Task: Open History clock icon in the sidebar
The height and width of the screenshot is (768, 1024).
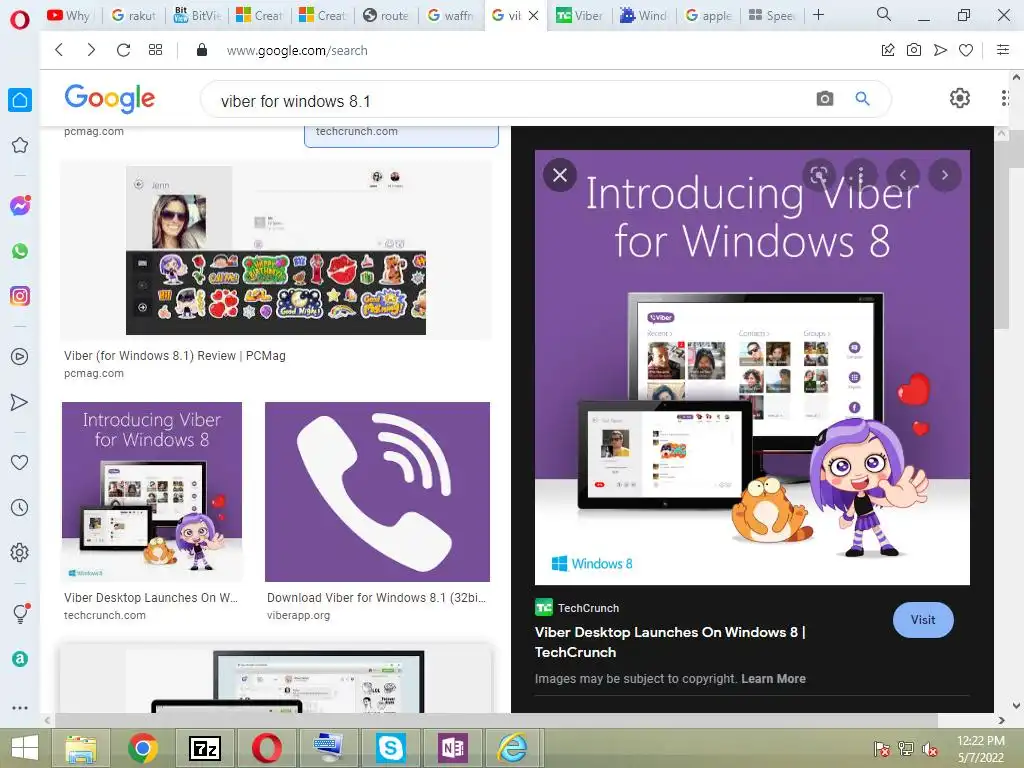Action: point(20,507)
